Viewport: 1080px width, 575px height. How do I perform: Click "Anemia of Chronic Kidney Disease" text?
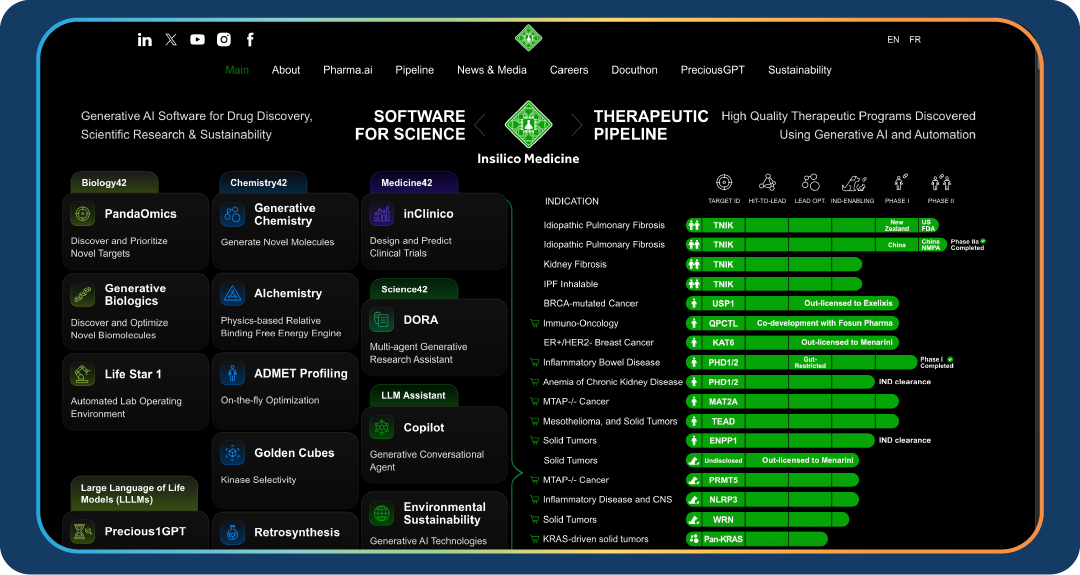613,382
